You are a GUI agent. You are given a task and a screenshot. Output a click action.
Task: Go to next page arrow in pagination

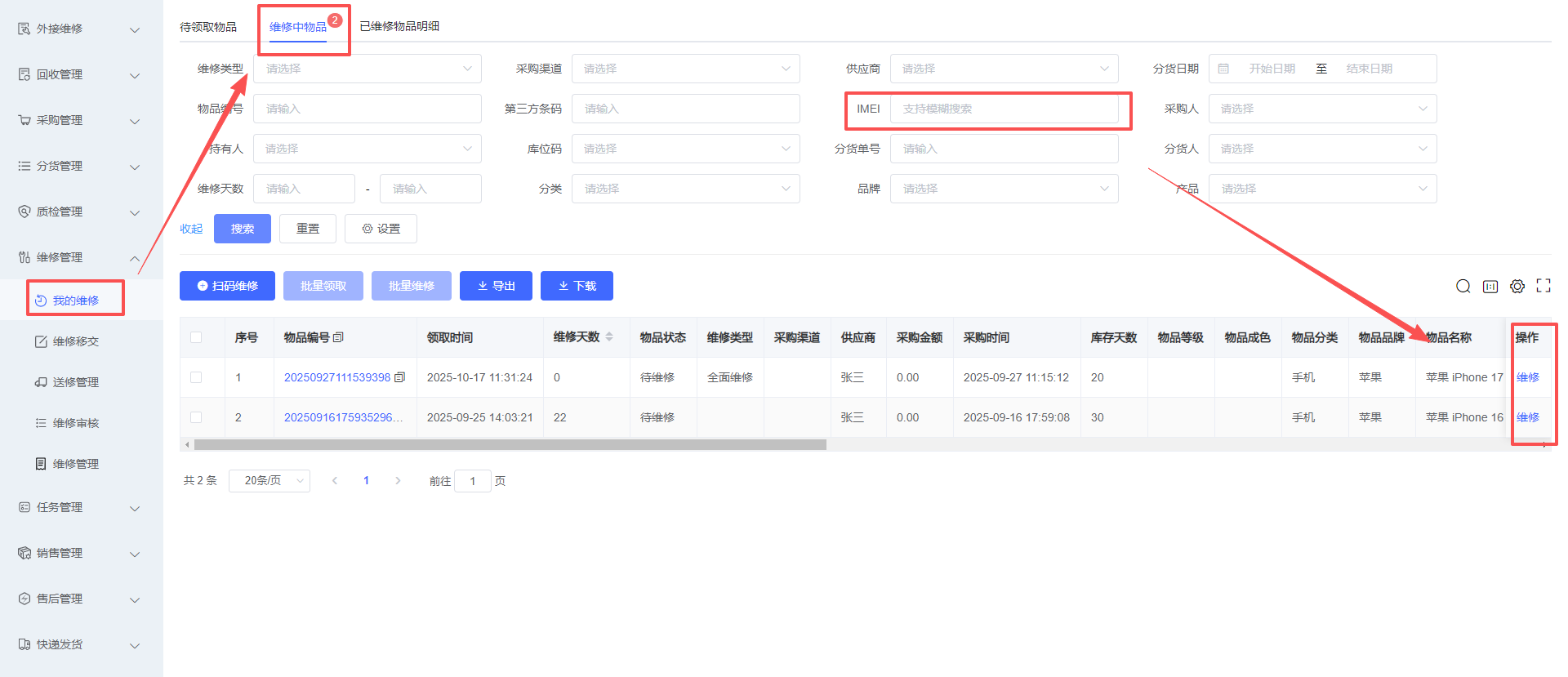pyautogui.click(x=398, y=481)
